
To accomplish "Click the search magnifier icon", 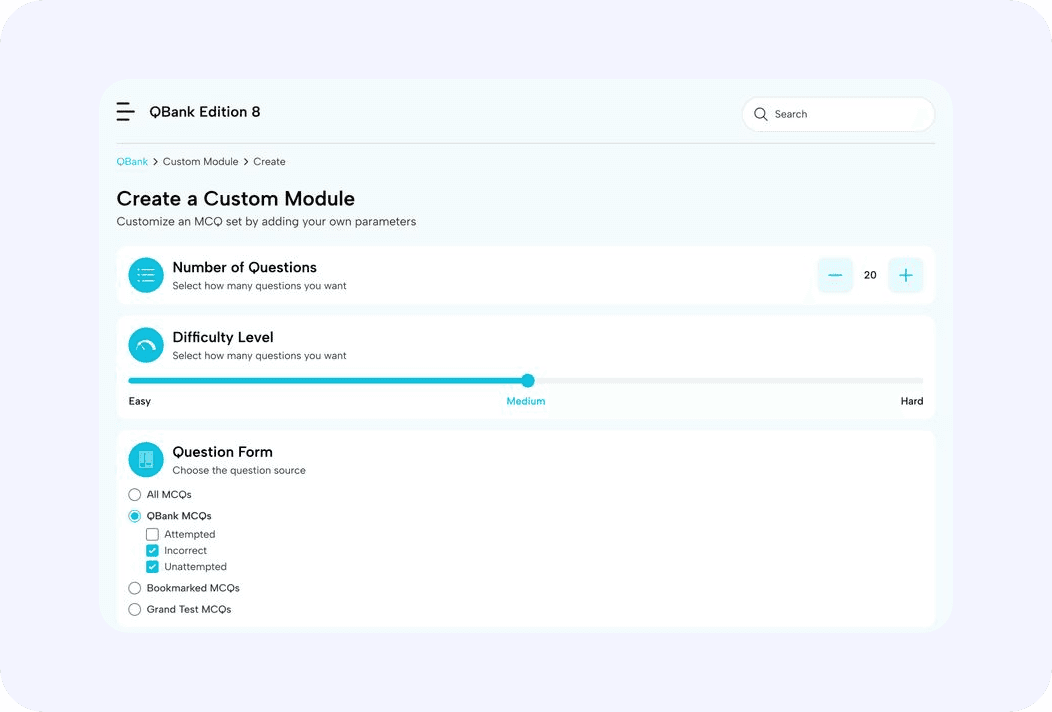I will (x=760, y=114).
